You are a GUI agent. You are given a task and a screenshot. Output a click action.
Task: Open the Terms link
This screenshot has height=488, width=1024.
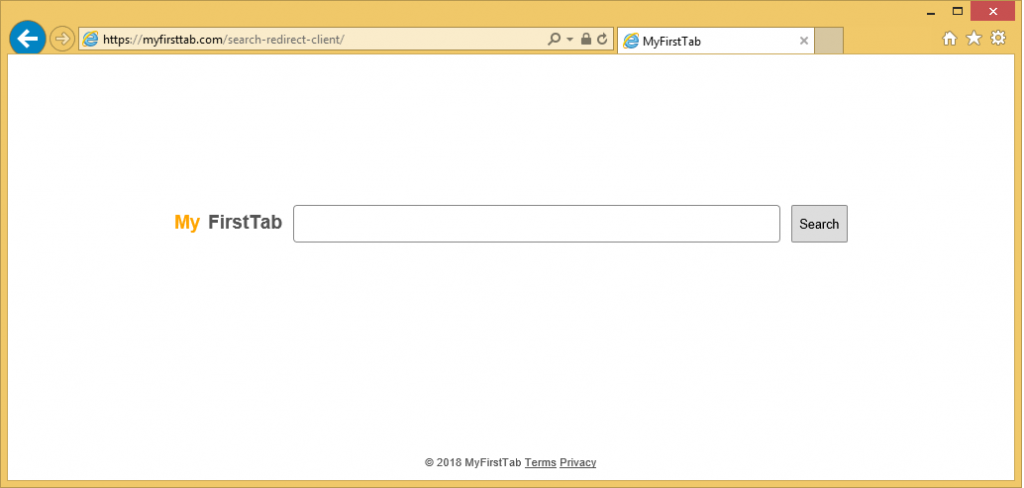coord(540,463)
